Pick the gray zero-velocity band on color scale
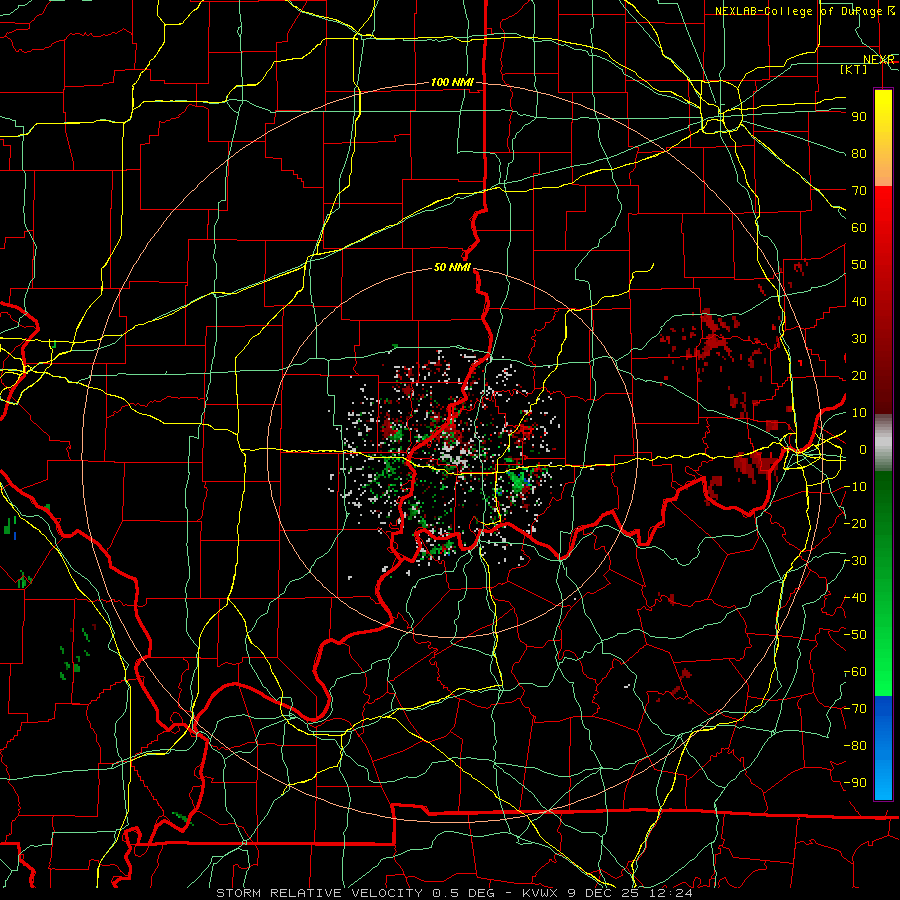The height and width of the screenshot is (900, 900). [883, 443]
